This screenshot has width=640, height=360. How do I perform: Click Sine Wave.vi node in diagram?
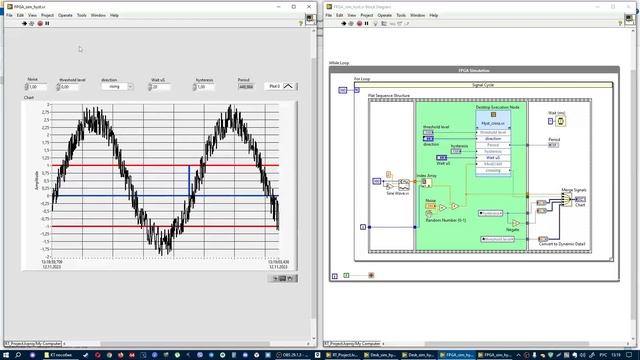coord(404,185)
